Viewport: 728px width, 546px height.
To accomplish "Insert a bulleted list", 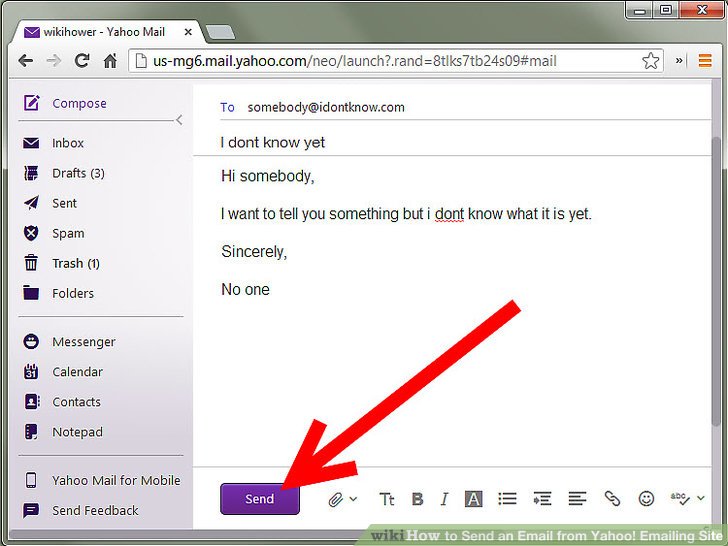I will [x=507, y=499].
